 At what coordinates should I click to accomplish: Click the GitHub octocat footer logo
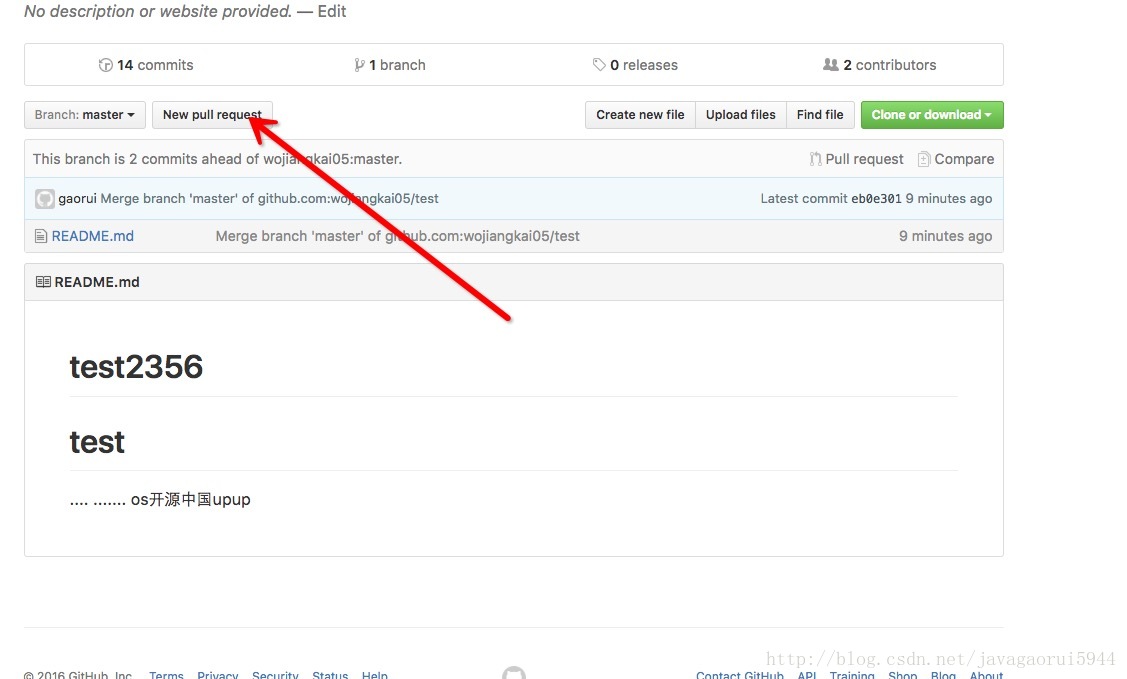point(514,673)
